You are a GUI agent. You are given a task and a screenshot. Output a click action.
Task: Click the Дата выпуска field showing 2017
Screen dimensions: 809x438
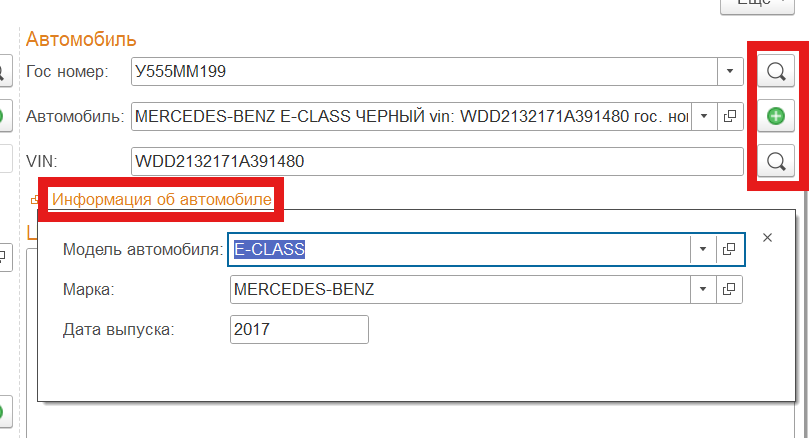tap(298, 329)
